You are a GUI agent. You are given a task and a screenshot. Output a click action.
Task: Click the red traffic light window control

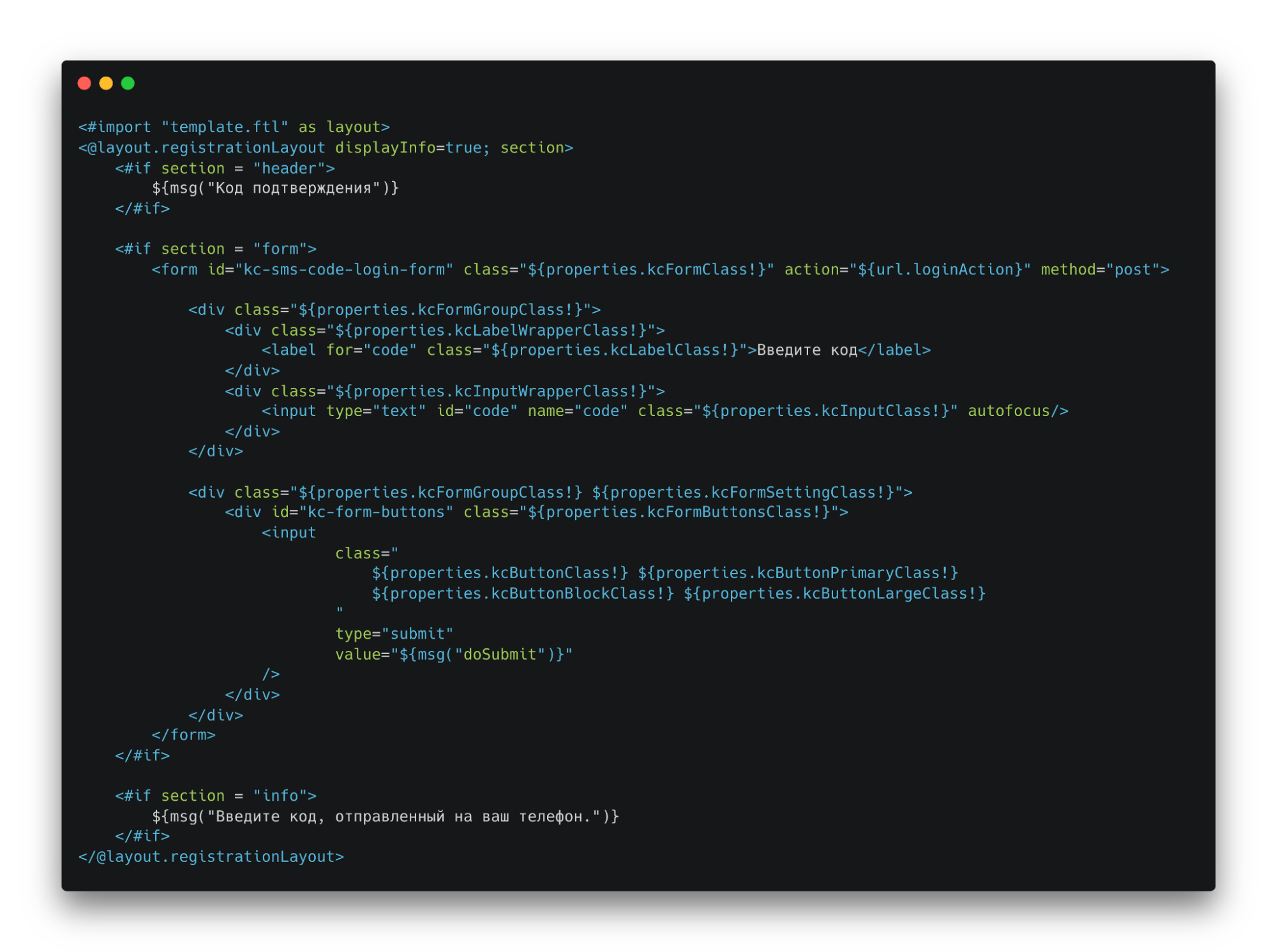[x=86, y=83]
